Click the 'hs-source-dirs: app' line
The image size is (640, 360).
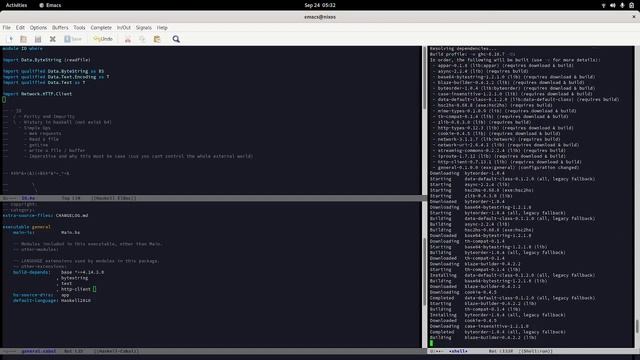[41, 295]
